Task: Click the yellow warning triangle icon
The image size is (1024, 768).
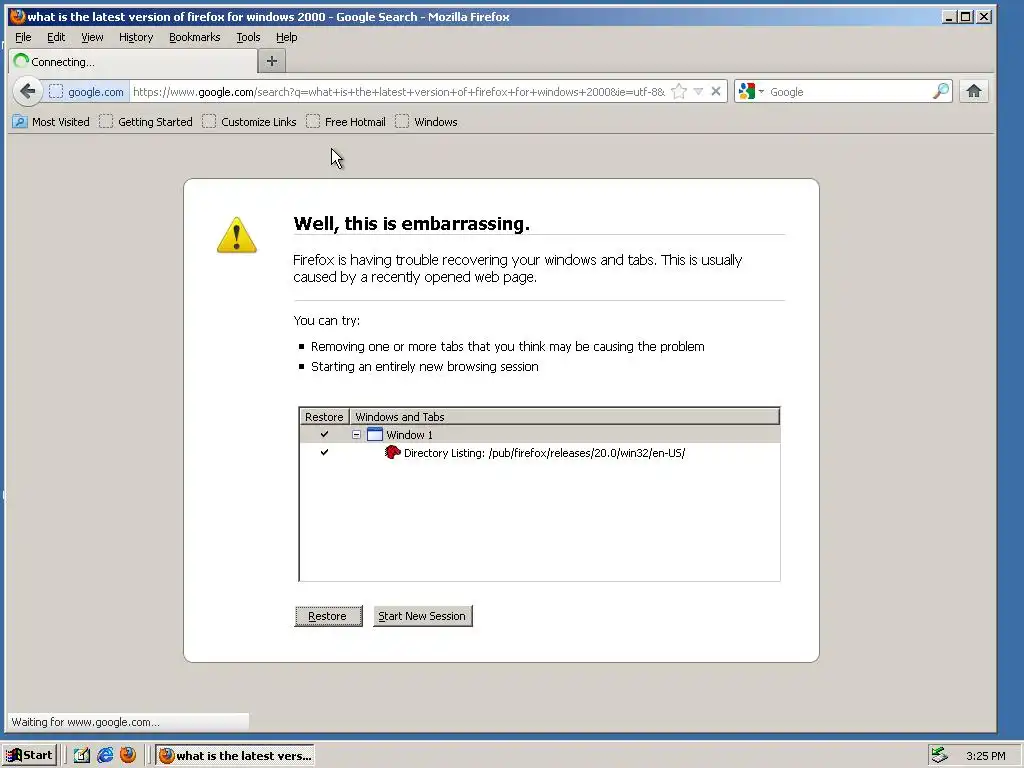Action: click(236, 235)
